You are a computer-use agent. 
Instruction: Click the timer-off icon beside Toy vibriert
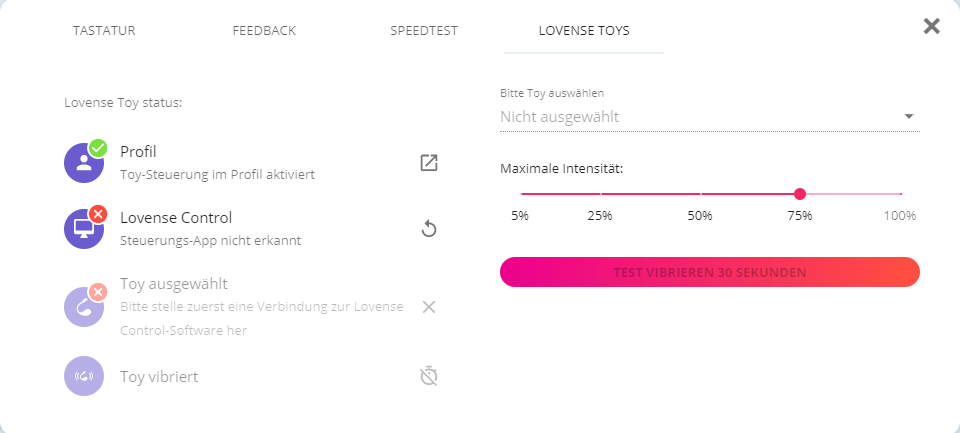(429, 377)
